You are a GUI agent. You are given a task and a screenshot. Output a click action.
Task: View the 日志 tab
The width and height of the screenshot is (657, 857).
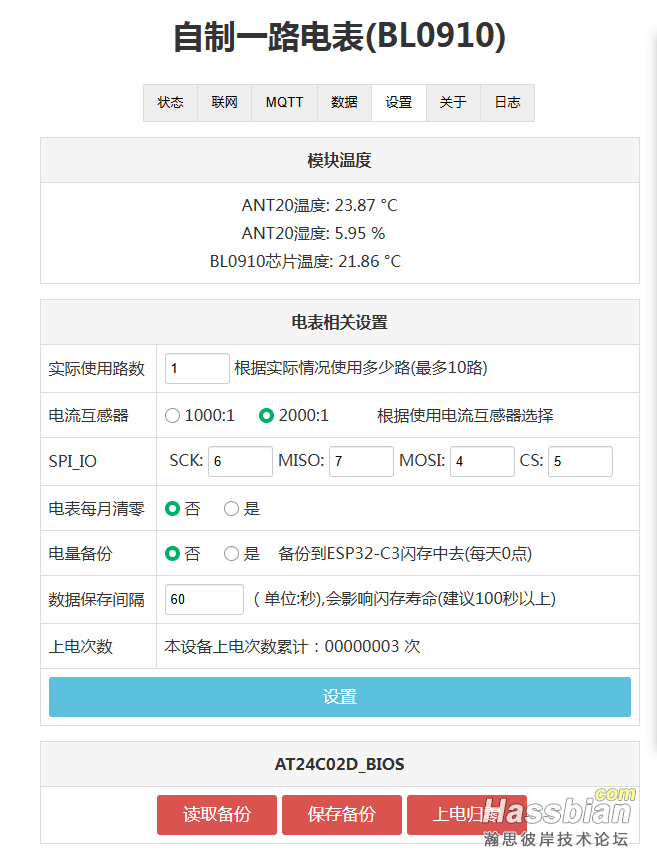click(x=507, y=102)
